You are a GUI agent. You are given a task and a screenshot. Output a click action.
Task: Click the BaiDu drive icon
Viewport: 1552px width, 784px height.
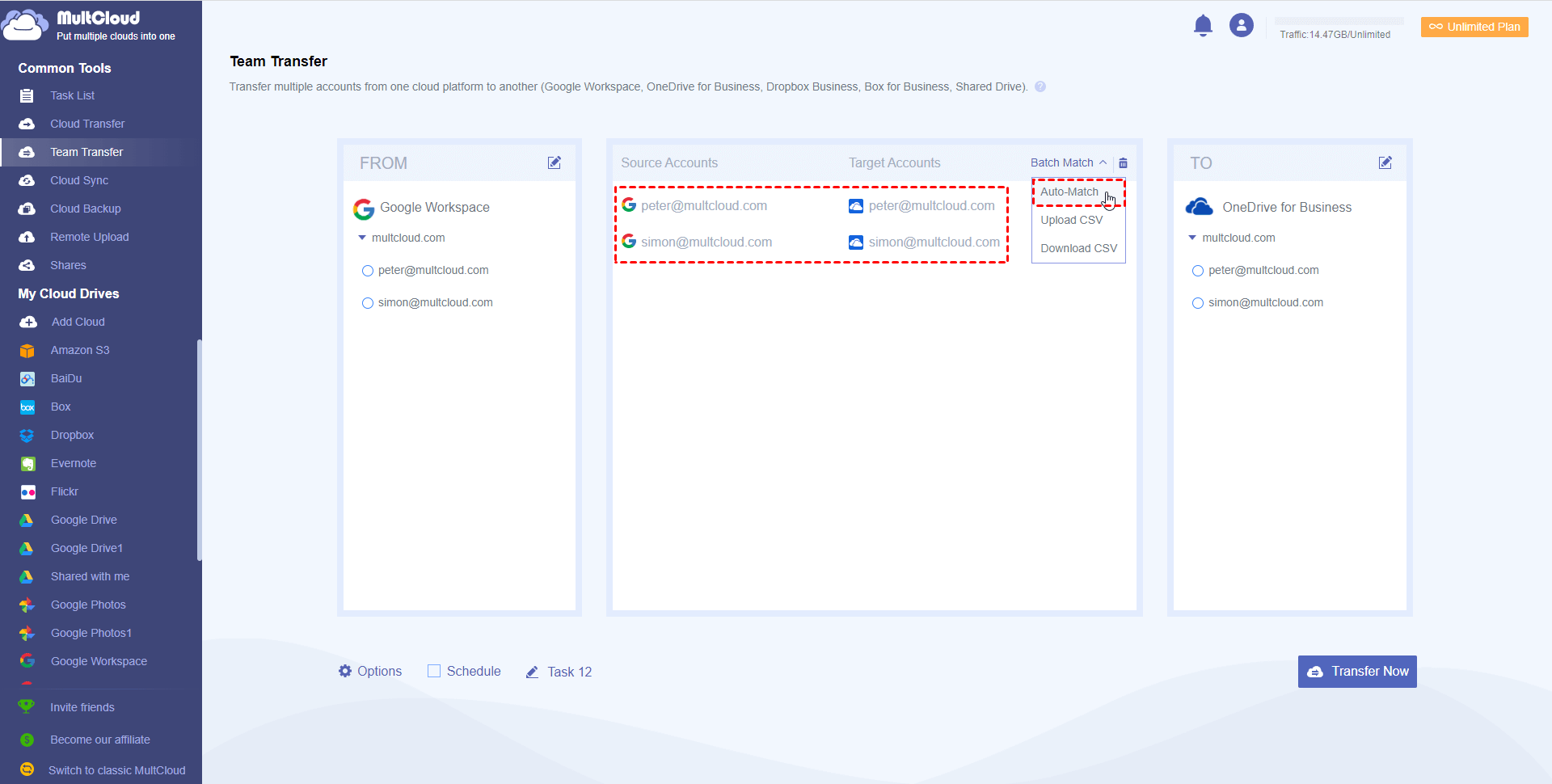(27, 379)
